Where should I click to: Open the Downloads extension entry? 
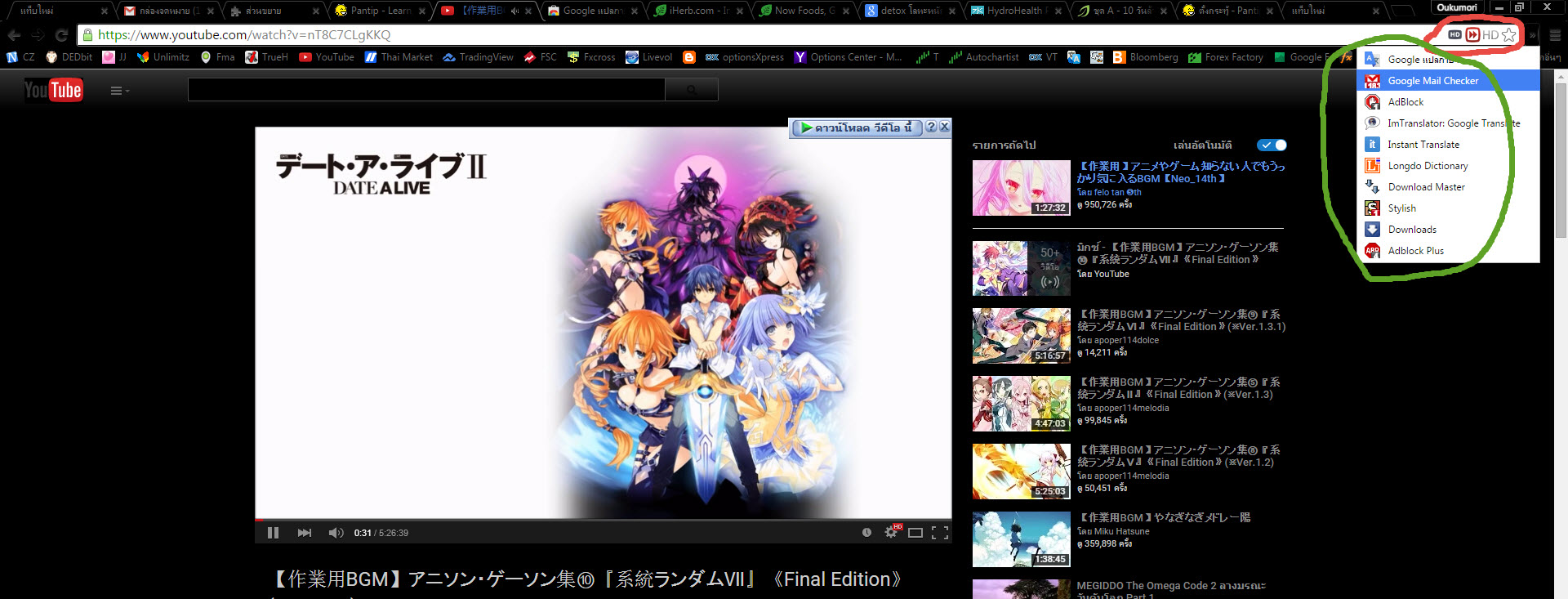(x=1447, y=230)
